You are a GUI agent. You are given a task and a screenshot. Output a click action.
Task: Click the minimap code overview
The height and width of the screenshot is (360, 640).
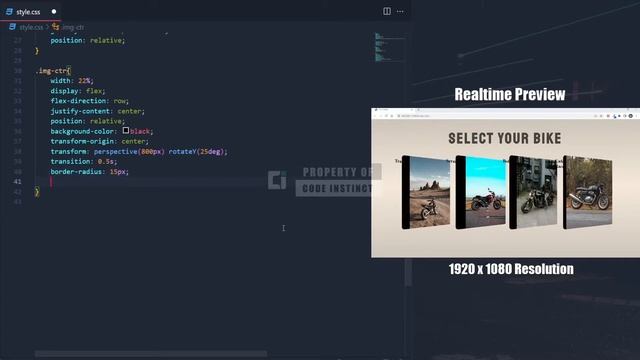point(389,47)
